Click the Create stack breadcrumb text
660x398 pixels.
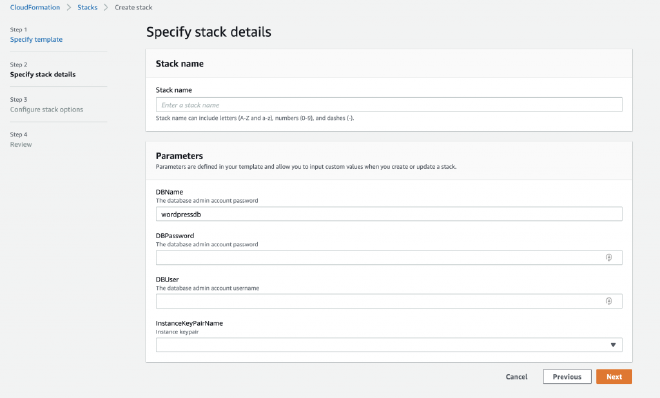coord(133,8)
